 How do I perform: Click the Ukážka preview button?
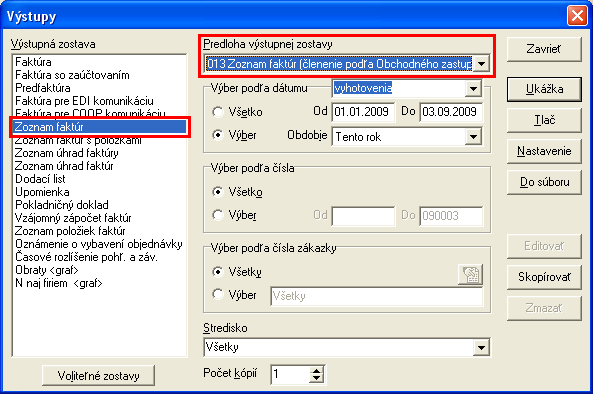point(544,89)
